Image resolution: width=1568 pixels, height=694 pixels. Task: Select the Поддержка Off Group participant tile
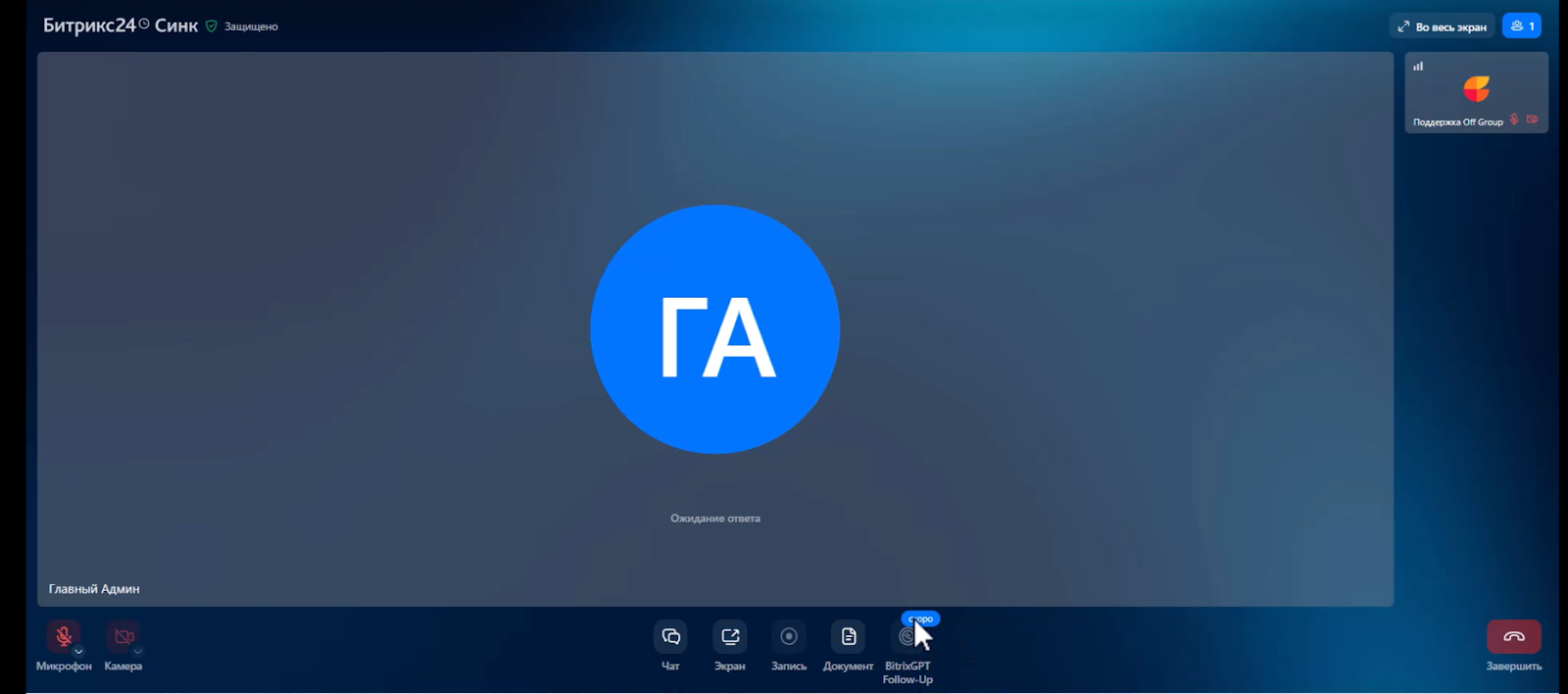1476,92
